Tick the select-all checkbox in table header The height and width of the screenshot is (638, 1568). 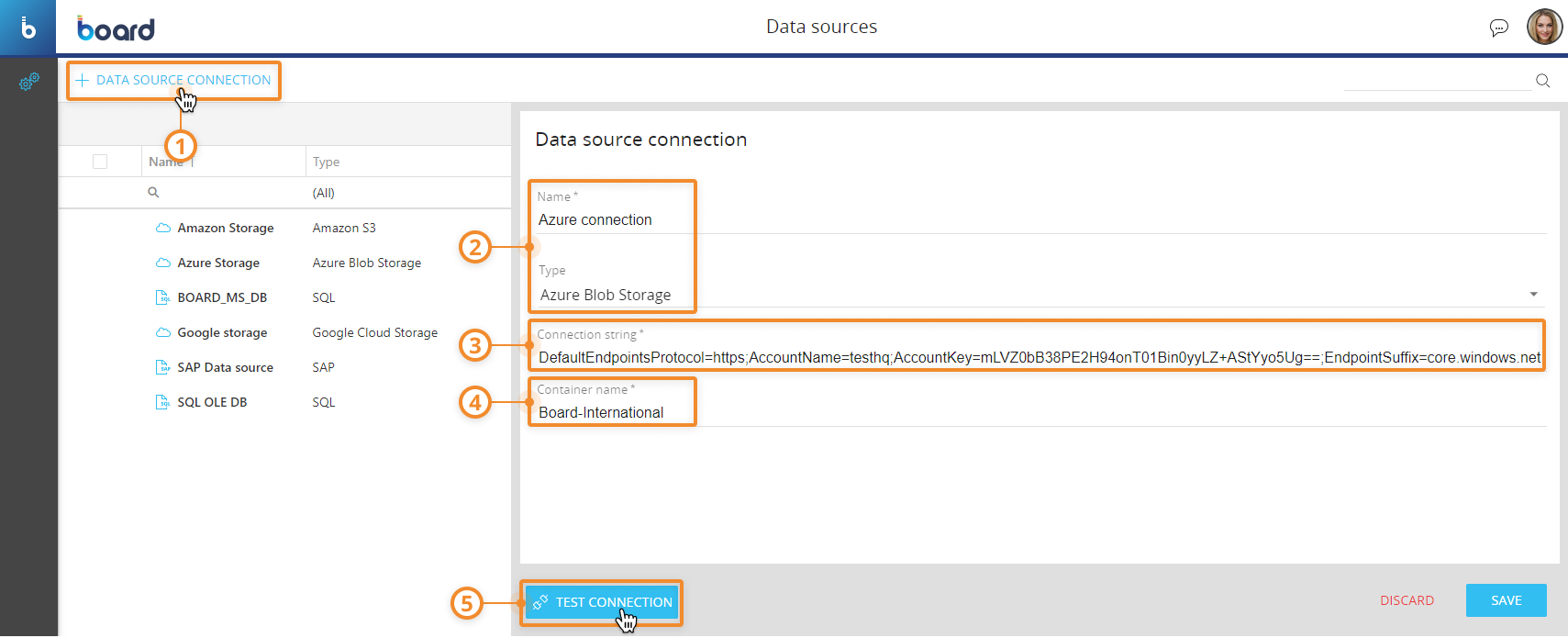tap(100, 162)
